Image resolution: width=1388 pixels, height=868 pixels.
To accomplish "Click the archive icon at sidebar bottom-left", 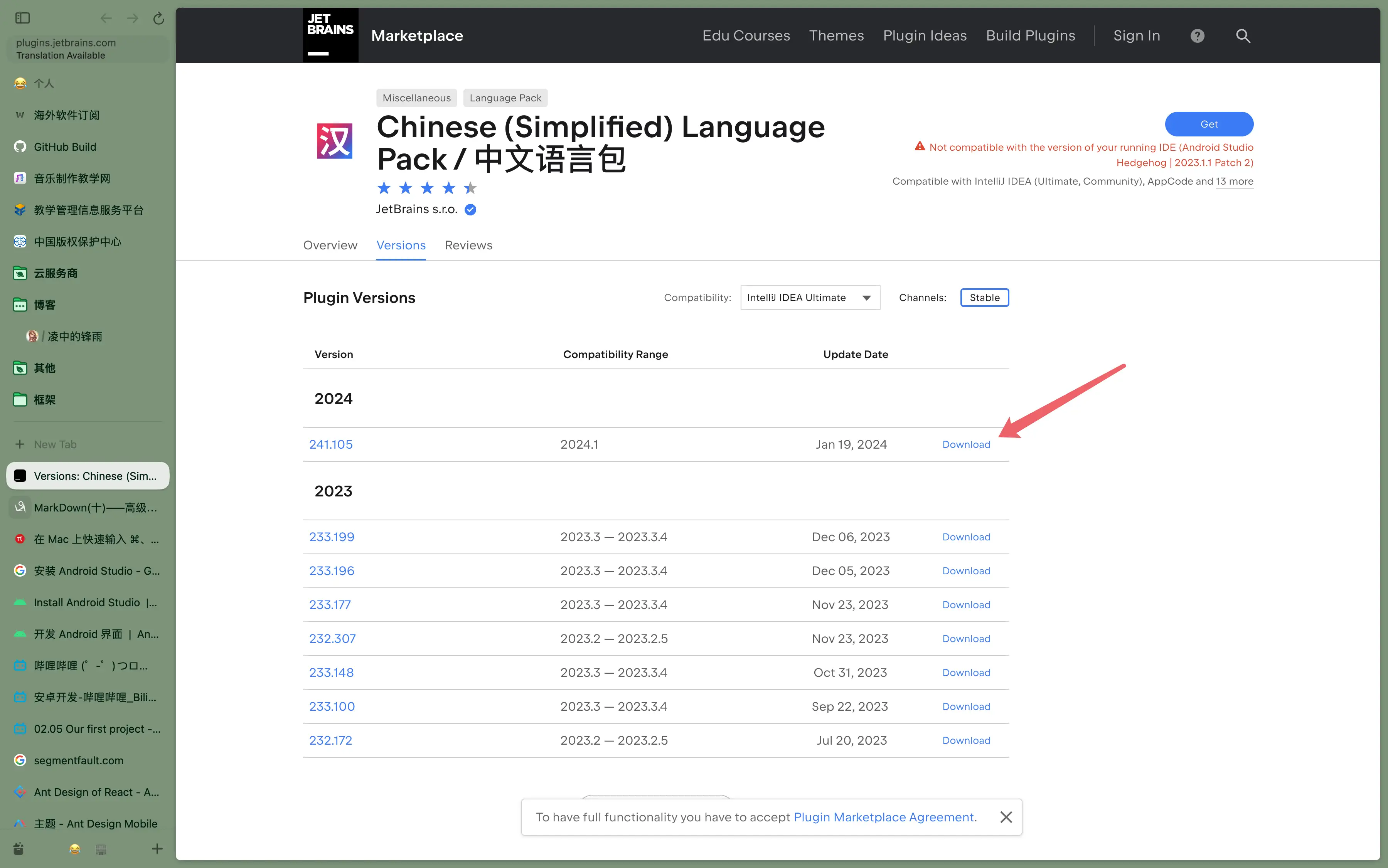I will pos(19,848).
